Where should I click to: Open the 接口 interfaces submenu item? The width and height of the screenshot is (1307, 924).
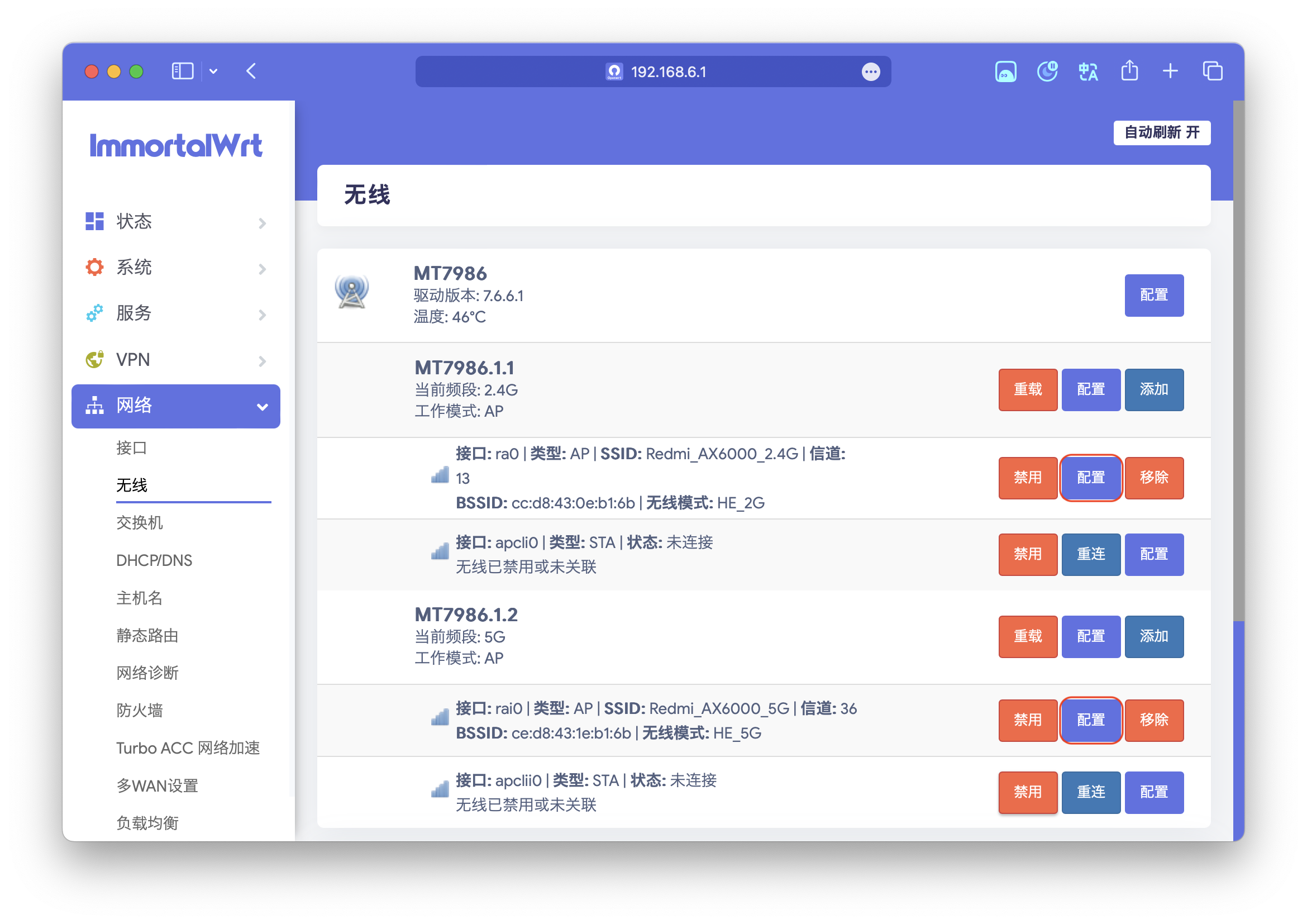click(x=131, y=448)
